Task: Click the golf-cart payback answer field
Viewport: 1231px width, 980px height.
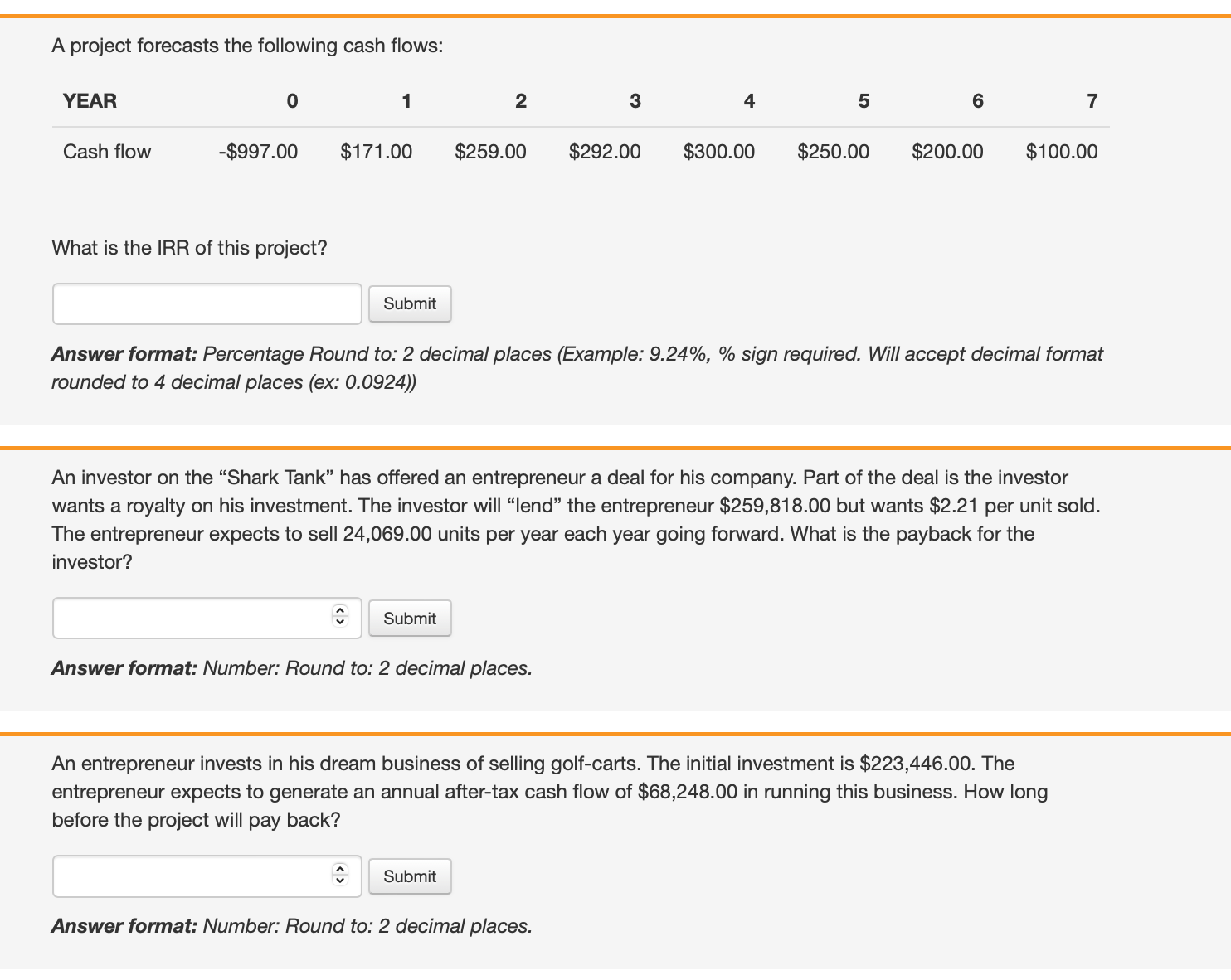Action: 207,876
